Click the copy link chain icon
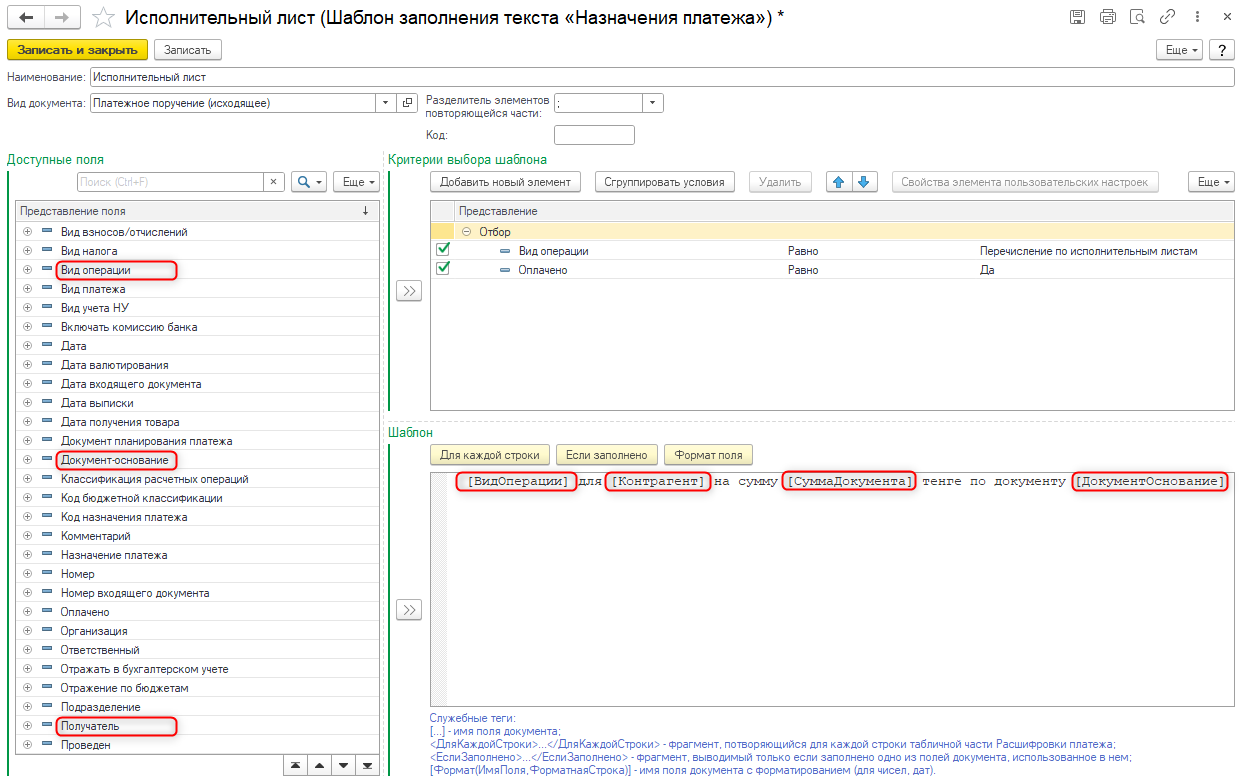The width and height of the screenshot is (1251, 784). (x=1167, y=17)
